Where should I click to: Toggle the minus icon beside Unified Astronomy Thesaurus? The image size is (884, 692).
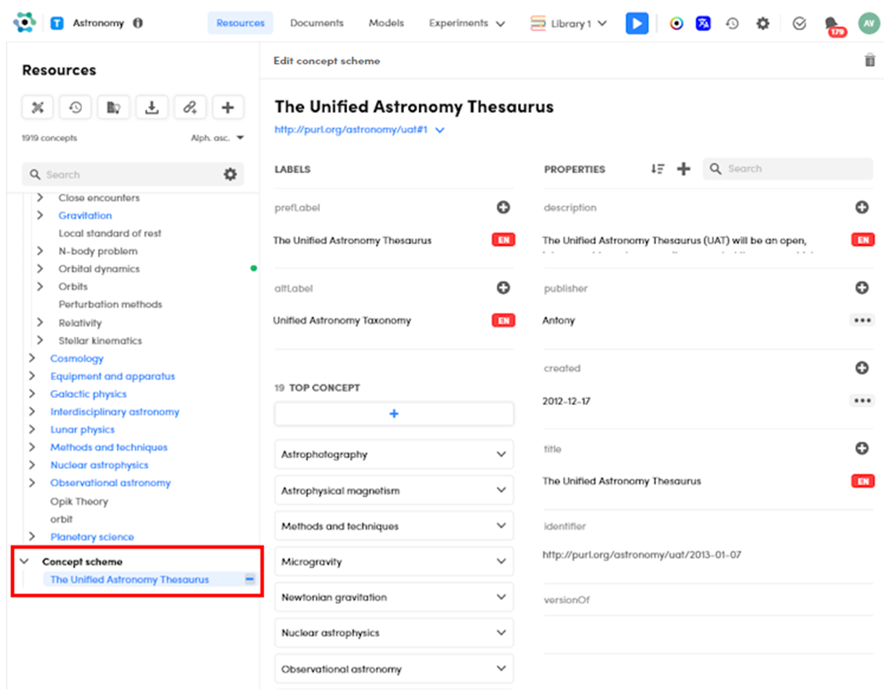(249, 579)
